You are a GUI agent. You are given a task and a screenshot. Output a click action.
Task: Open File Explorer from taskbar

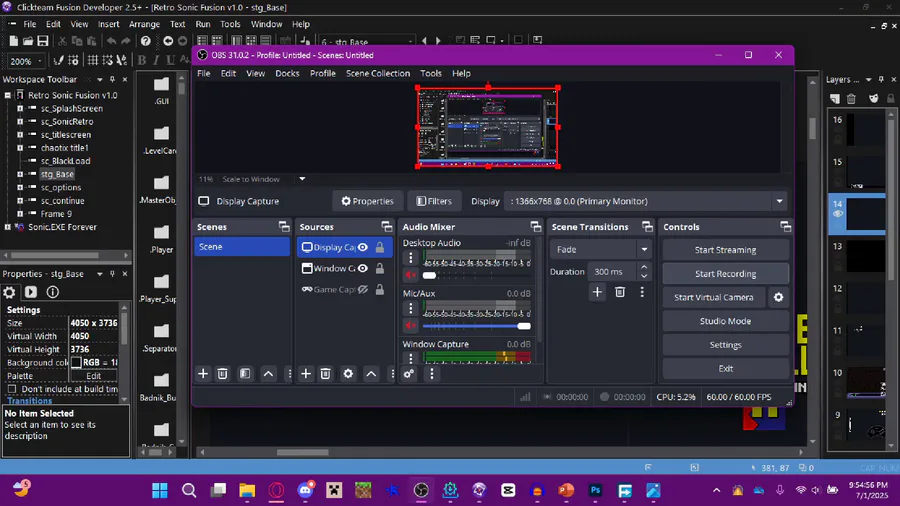point(247,490)
